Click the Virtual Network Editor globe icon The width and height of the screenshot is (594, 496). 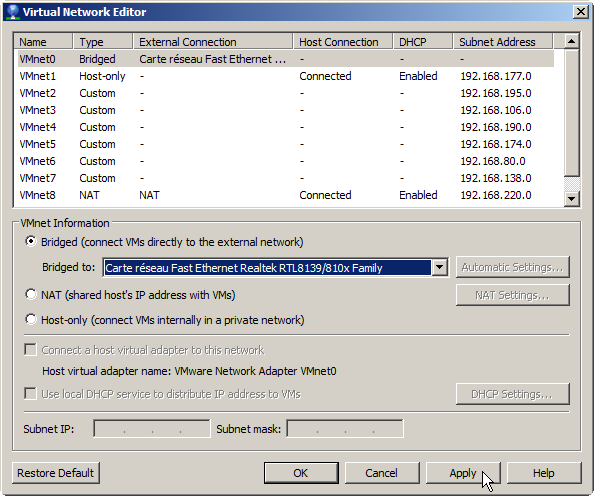12,12
